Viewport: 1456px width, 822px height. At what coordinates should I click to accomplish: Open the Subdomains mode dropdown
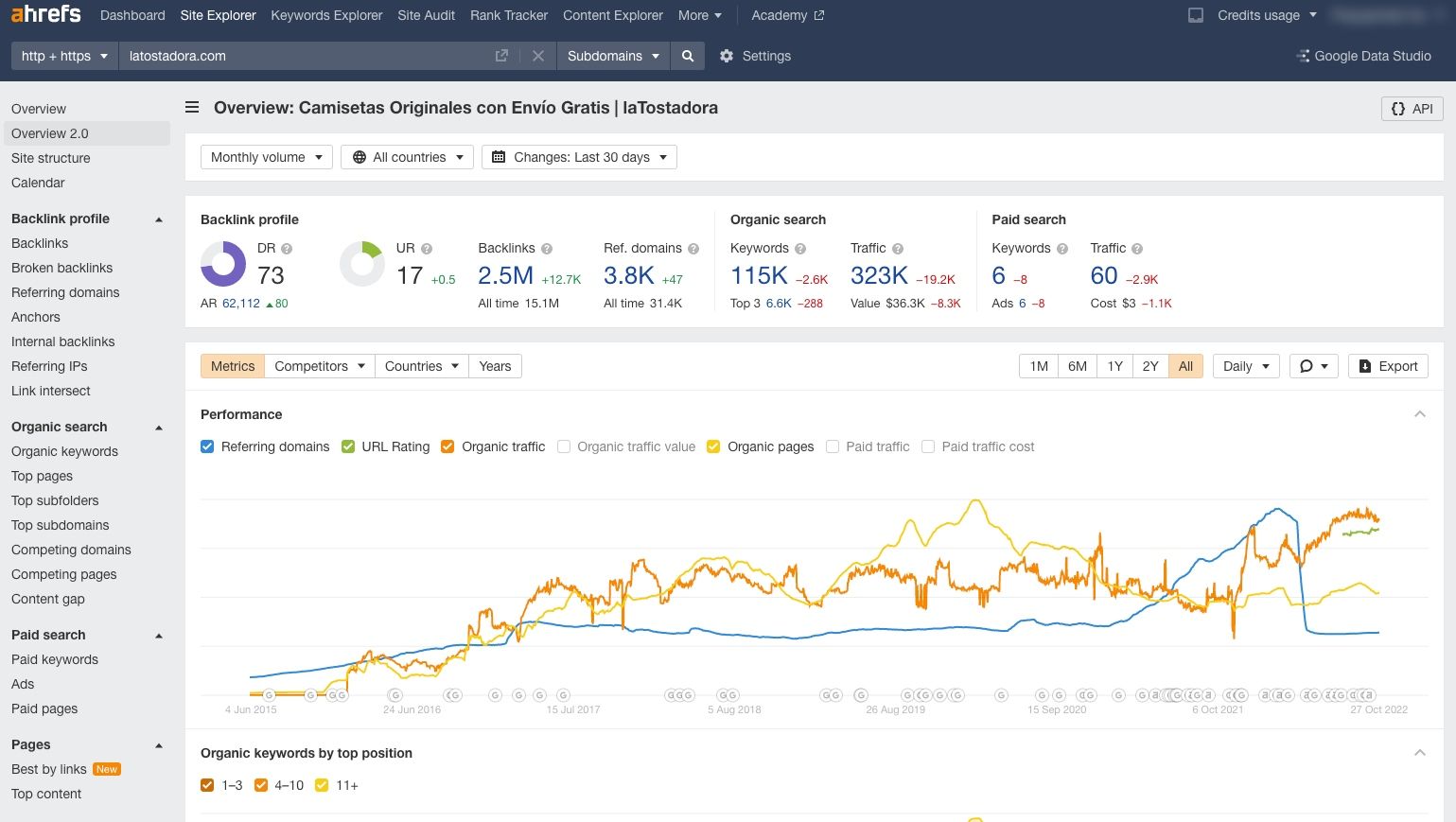click(x=613, y=56)
